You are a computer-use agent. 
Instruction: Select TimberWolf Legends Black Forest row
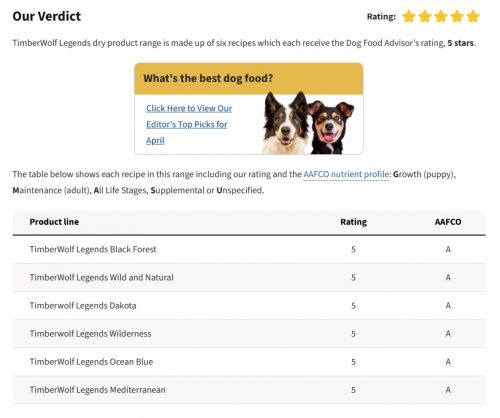[x=249, y=249]
